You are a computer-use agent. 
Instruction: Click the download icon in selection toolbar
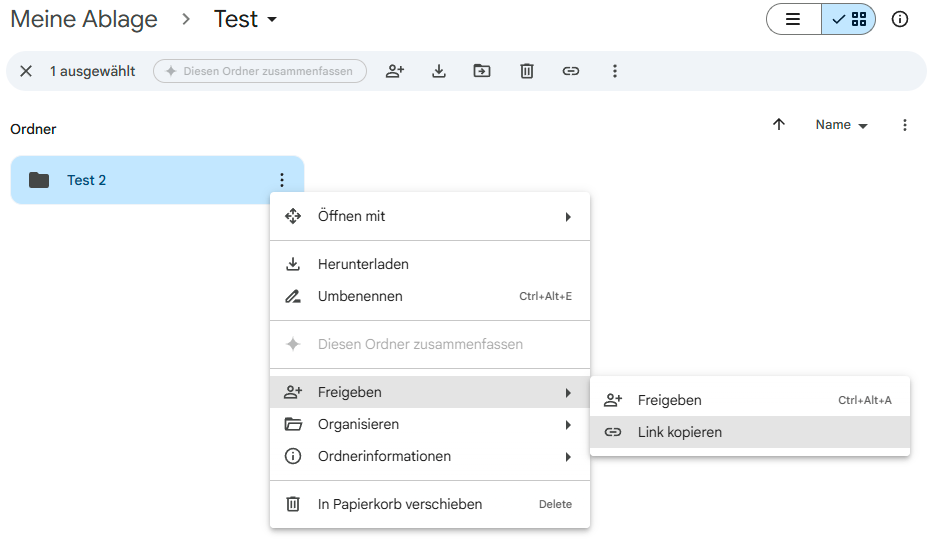click(x=438, y=71)
